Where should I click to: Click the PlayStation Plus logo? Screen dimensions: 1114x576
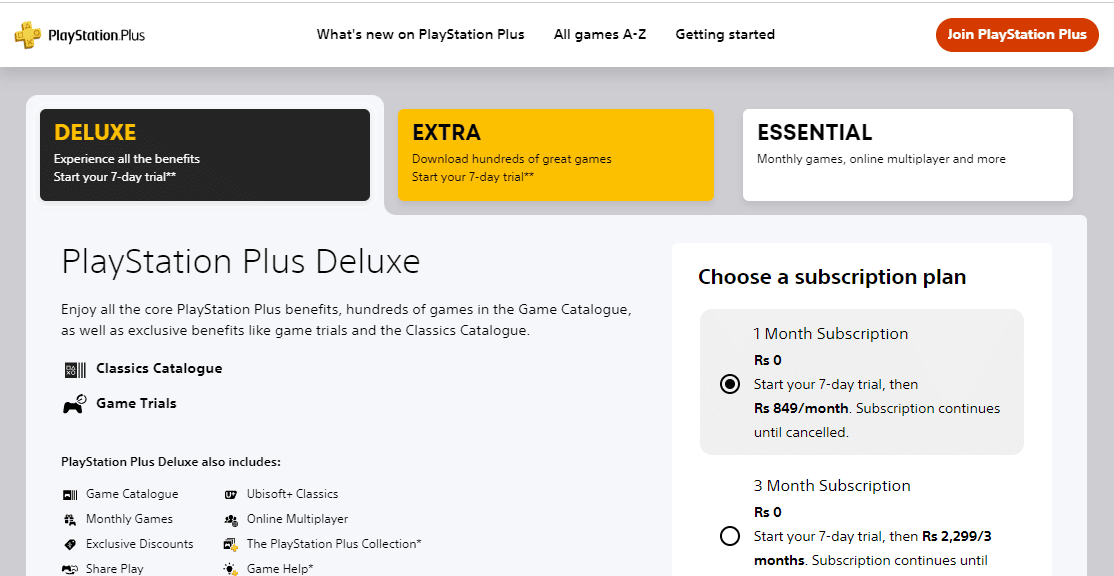pyautogui.click(x=78, y=33)
